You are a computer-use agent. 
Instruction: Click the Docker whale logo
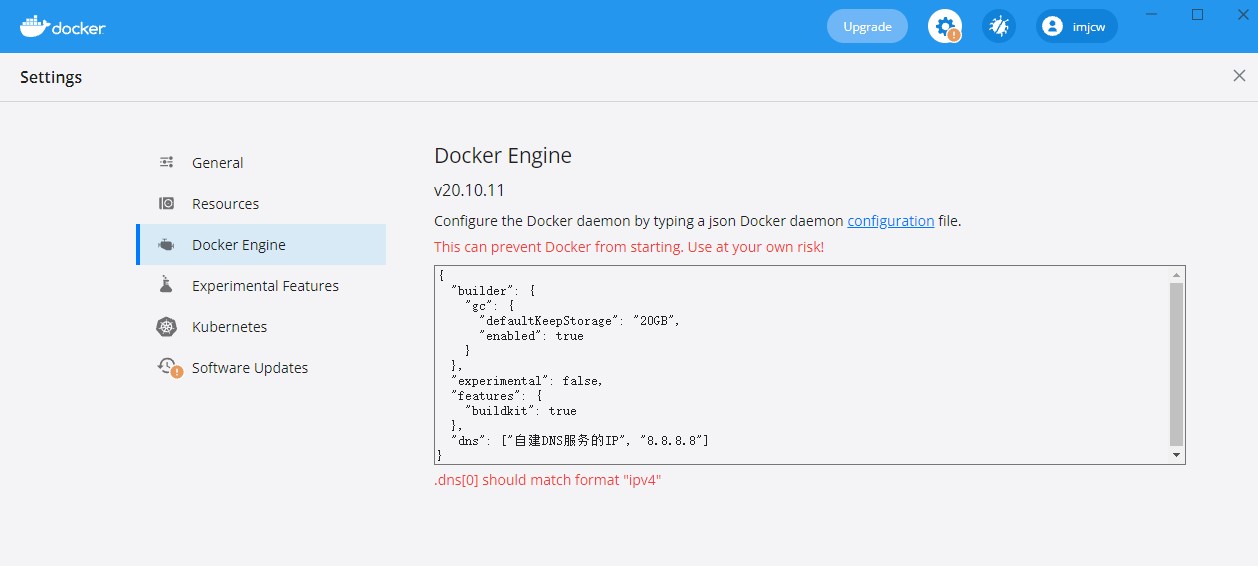click(x=62, y=26)
